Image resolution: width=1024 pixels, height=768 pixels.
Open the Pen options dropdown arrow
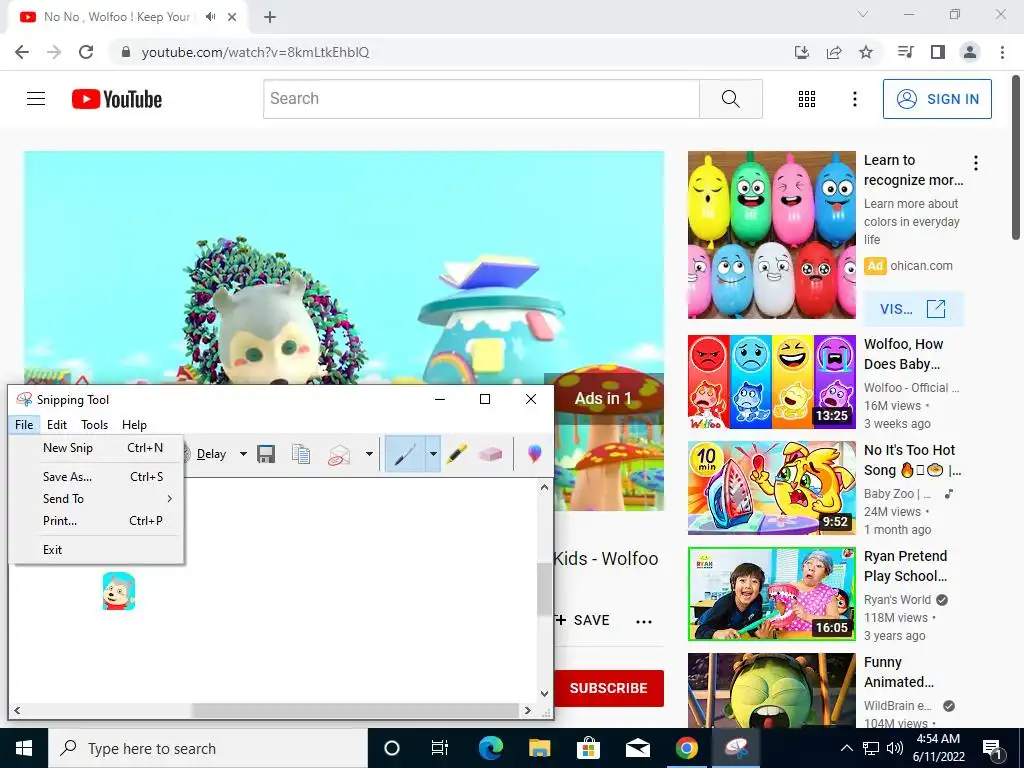432,454
